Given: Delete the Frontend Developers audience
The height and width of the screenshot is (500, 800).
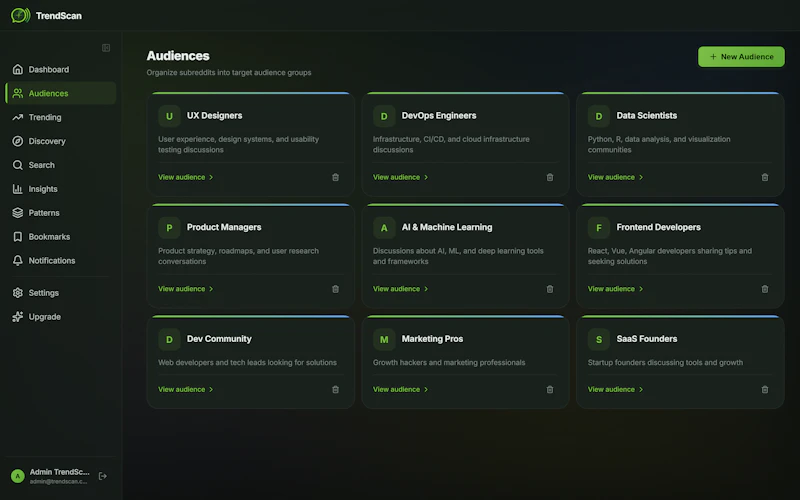Looking at the screenshot, I should pos(765,289).
